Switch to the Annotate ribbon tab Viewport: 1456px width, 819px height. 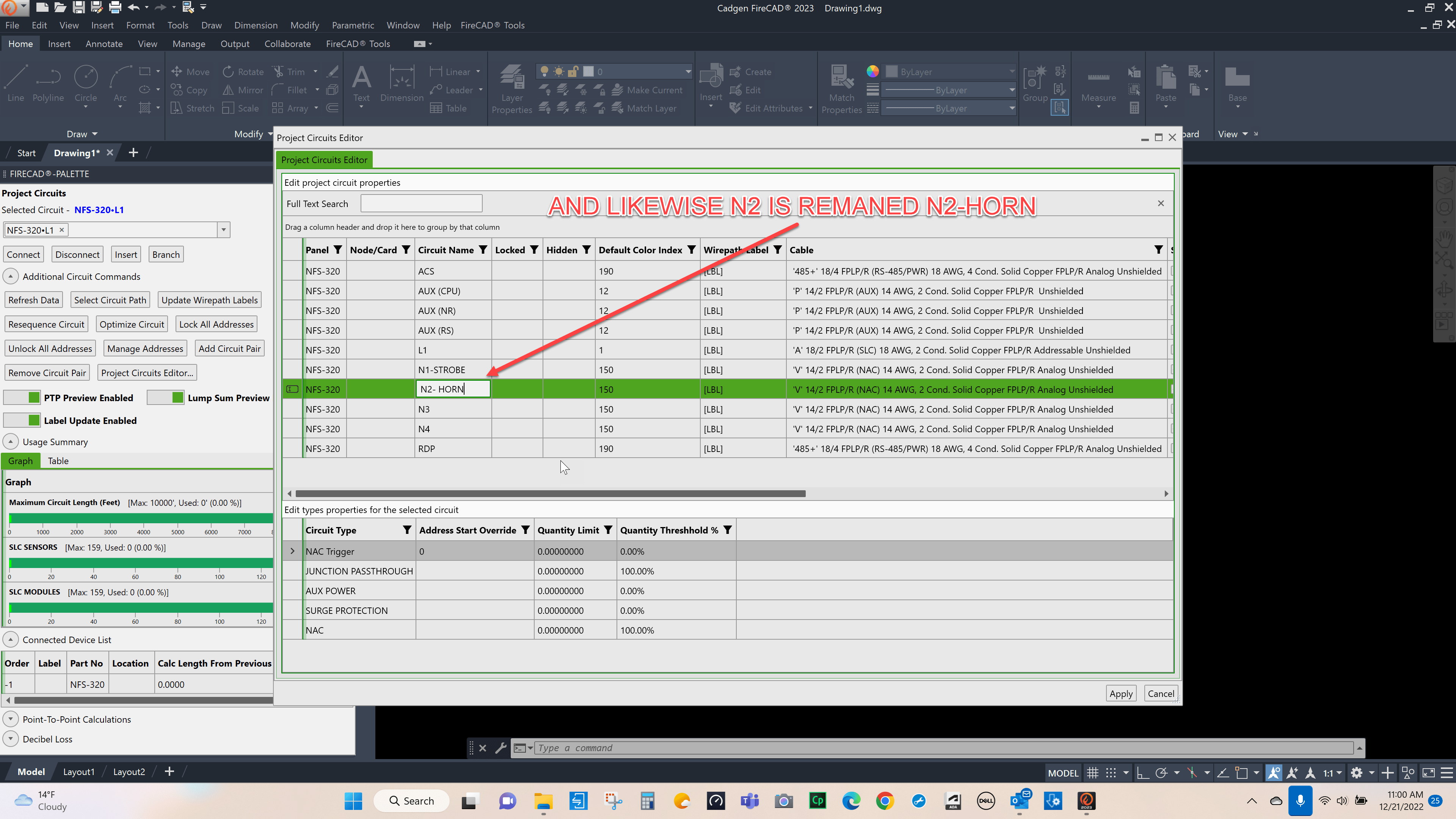pos(104,44)
